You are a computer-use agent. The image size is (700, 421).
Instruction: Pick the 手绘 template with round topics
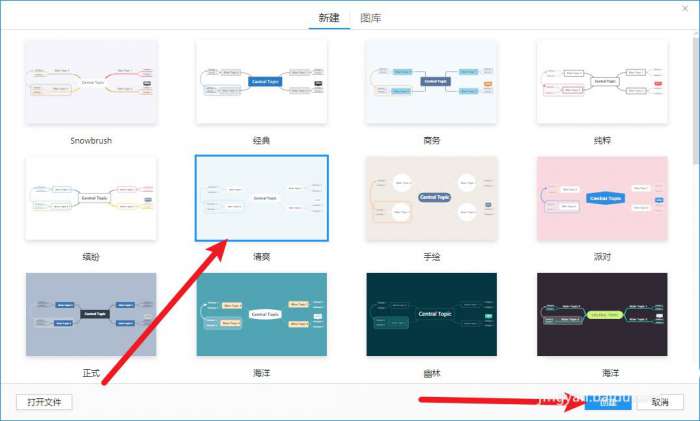[x=431, y=198]
